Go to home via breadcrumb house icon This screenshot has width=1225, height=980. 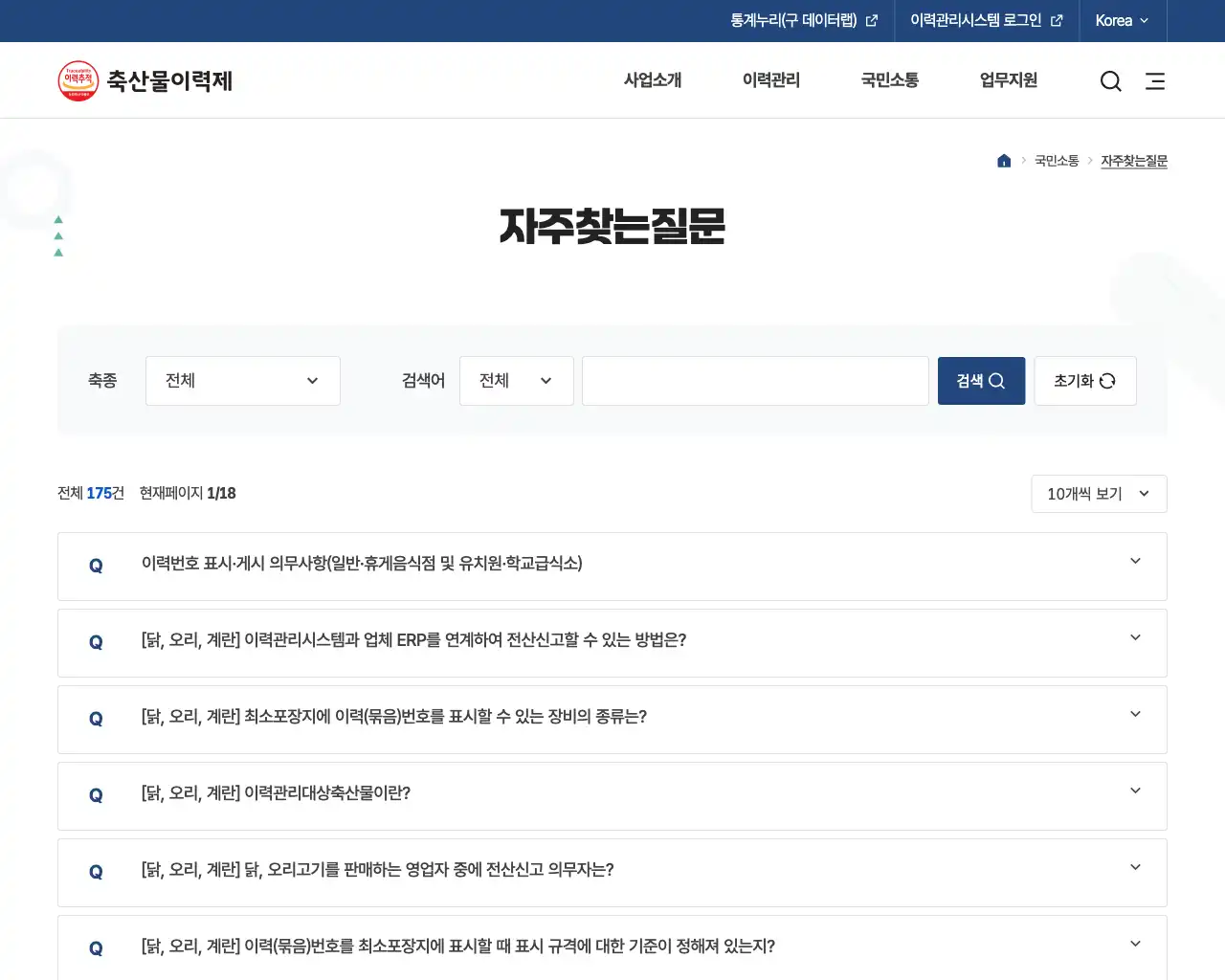tap(1004, 161)
